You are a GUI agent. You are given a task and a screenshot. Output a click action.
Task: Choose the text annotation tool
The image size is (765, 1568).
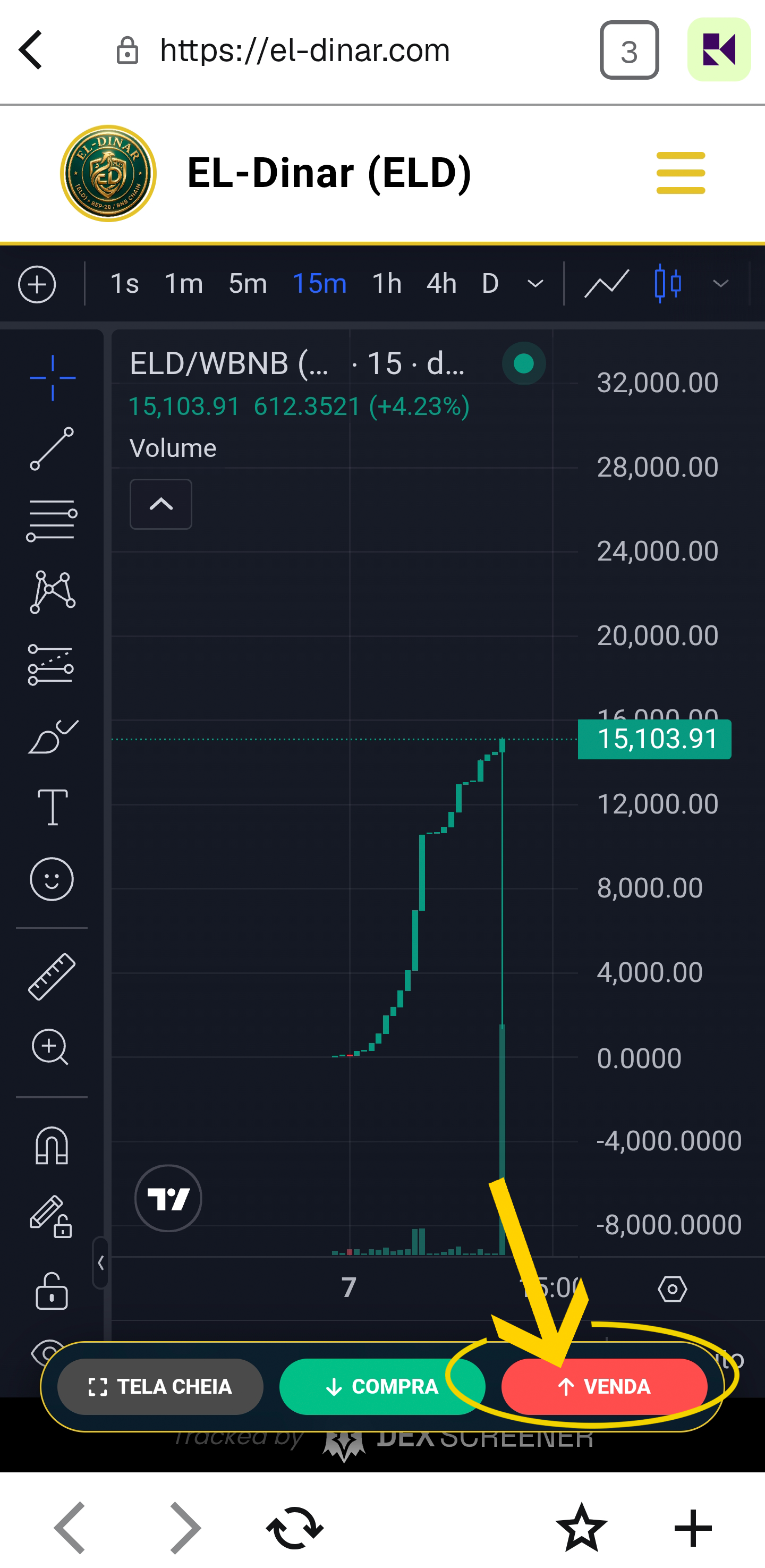point(53,807)
